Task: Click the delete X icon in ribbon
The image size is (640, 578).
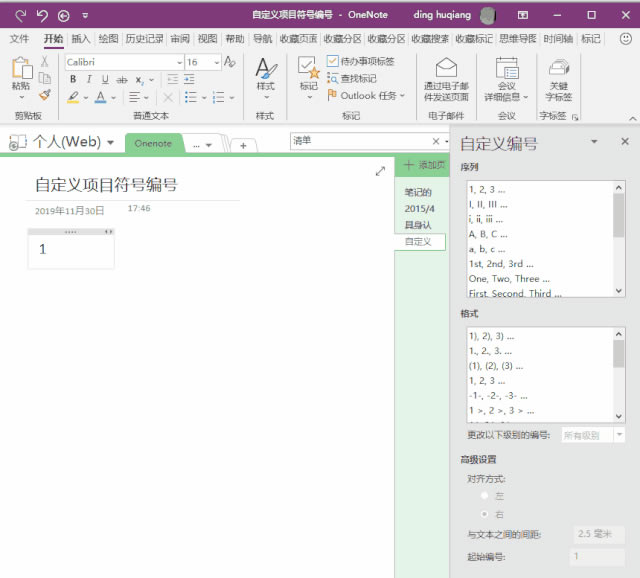Action: coord(168,97)
